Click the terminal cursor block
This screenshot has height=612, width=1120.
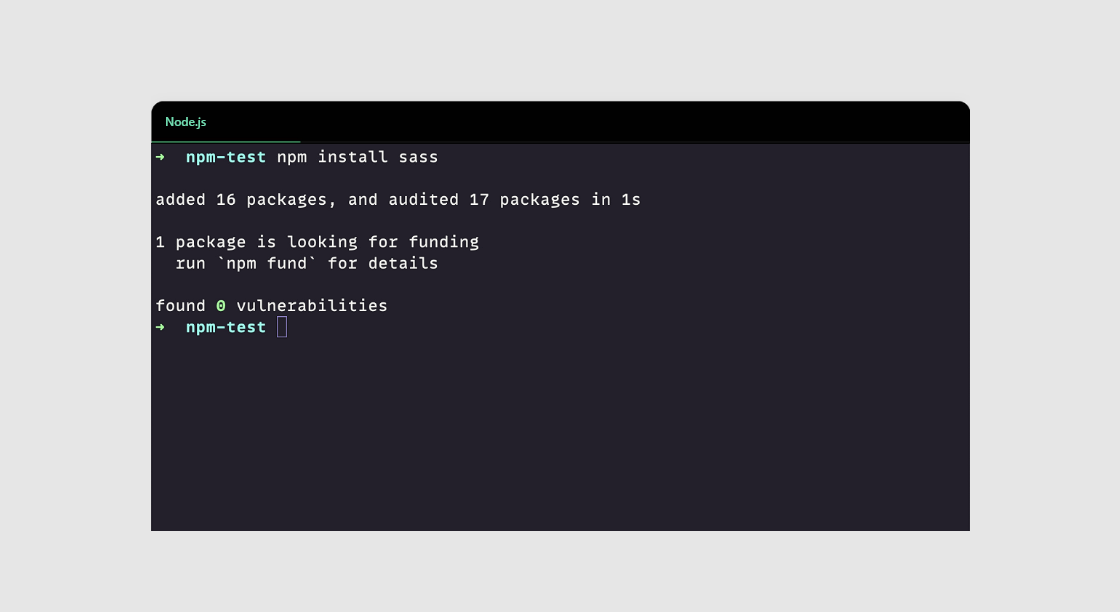tap(282, 327)
